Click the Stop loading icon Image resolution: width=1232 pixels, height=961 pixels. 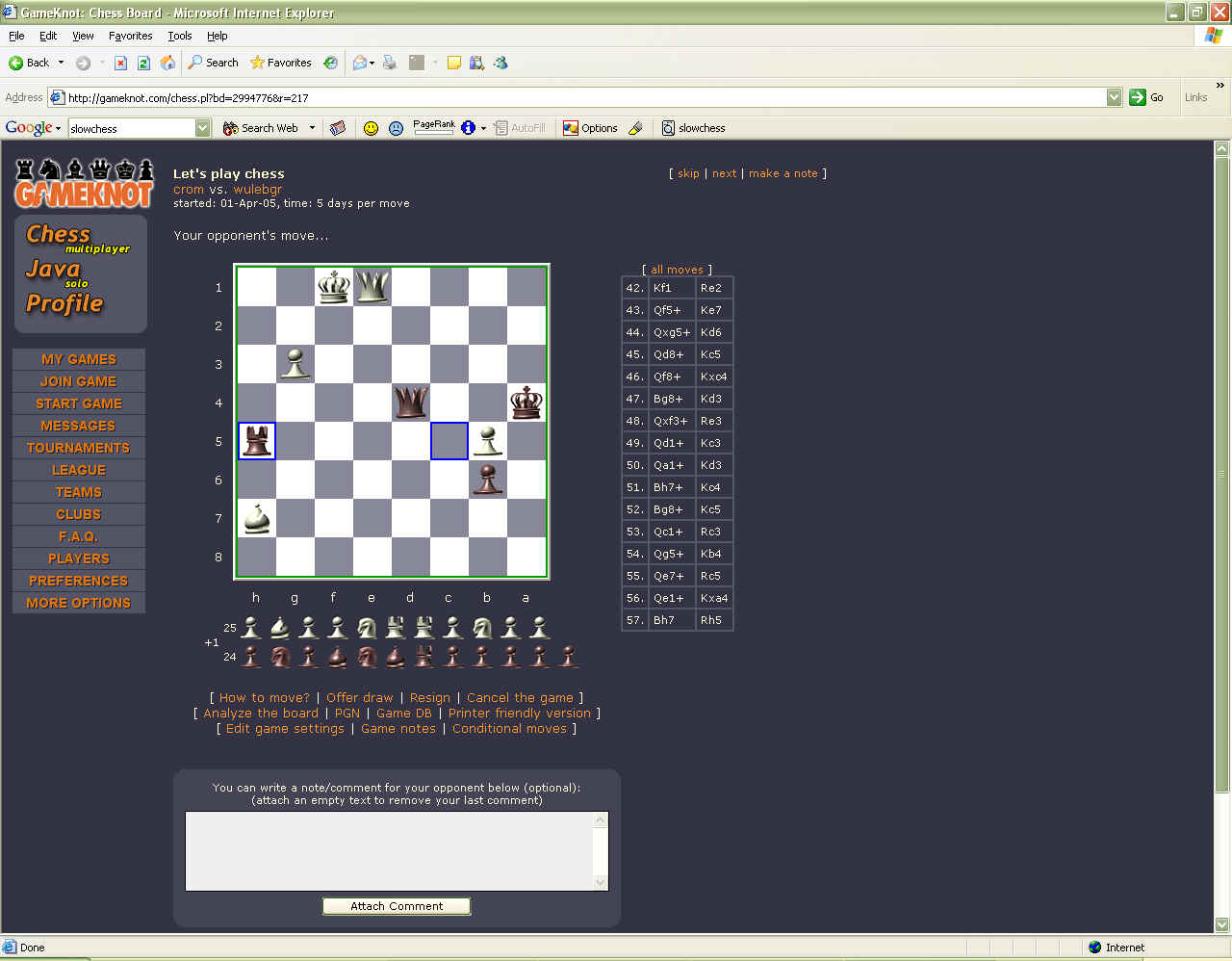(x=120, y=63)
